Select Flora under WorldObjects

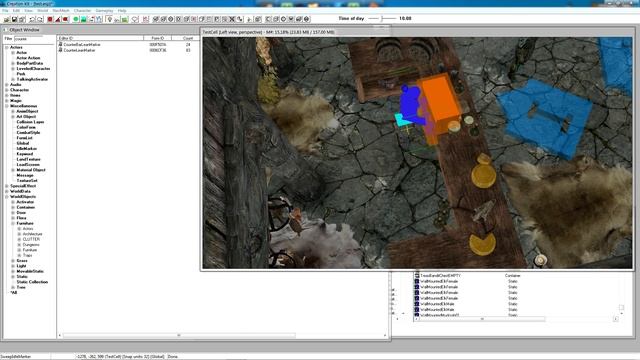point(21,218)
